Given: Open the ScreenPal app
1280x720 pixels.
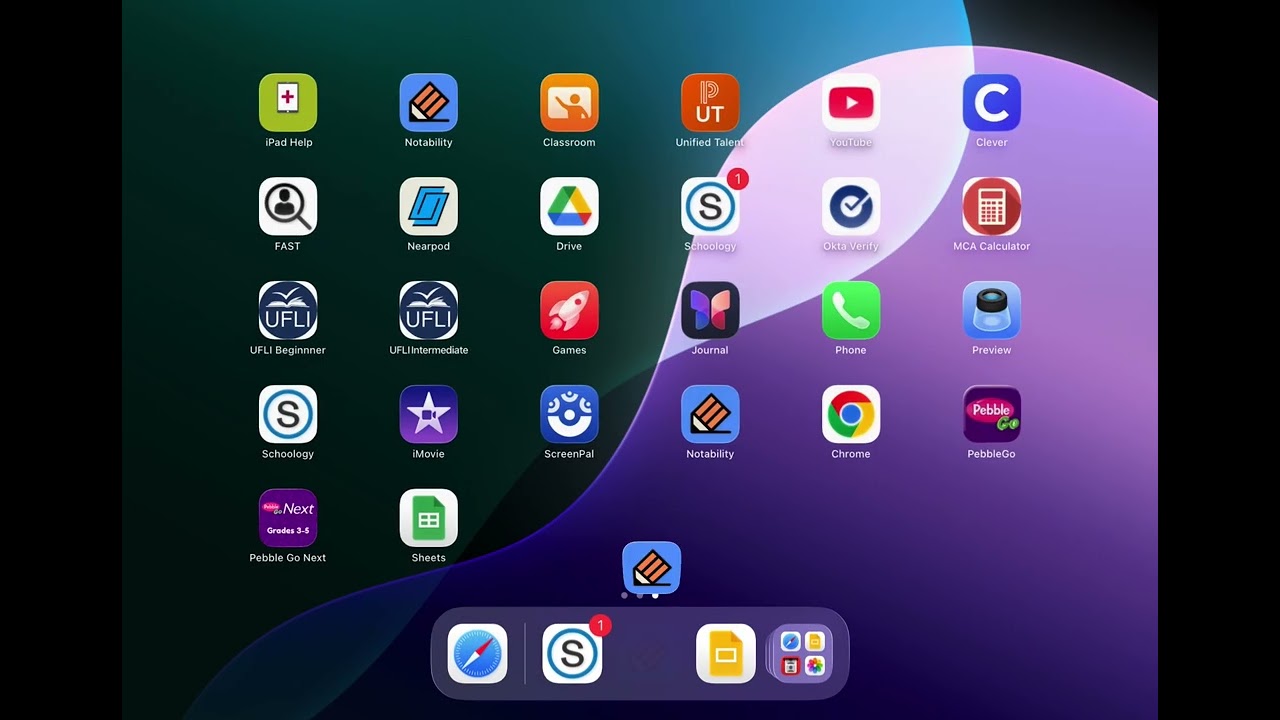Looking at the screenshot, I should (569, 415).
